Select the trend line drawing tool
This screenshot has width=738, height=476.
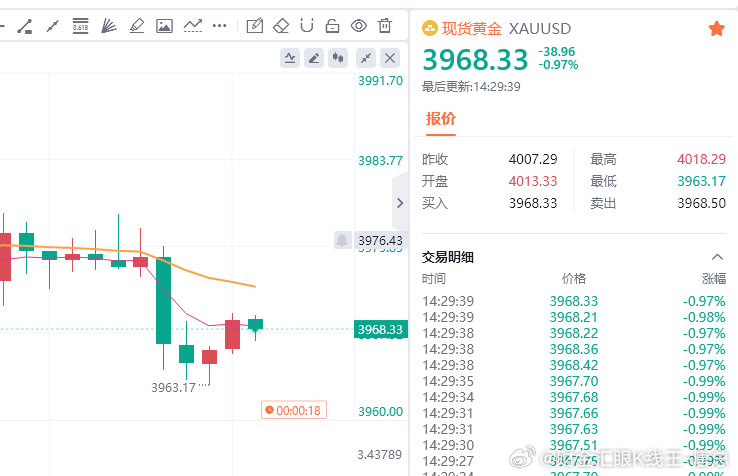click(x=24, y=26)
